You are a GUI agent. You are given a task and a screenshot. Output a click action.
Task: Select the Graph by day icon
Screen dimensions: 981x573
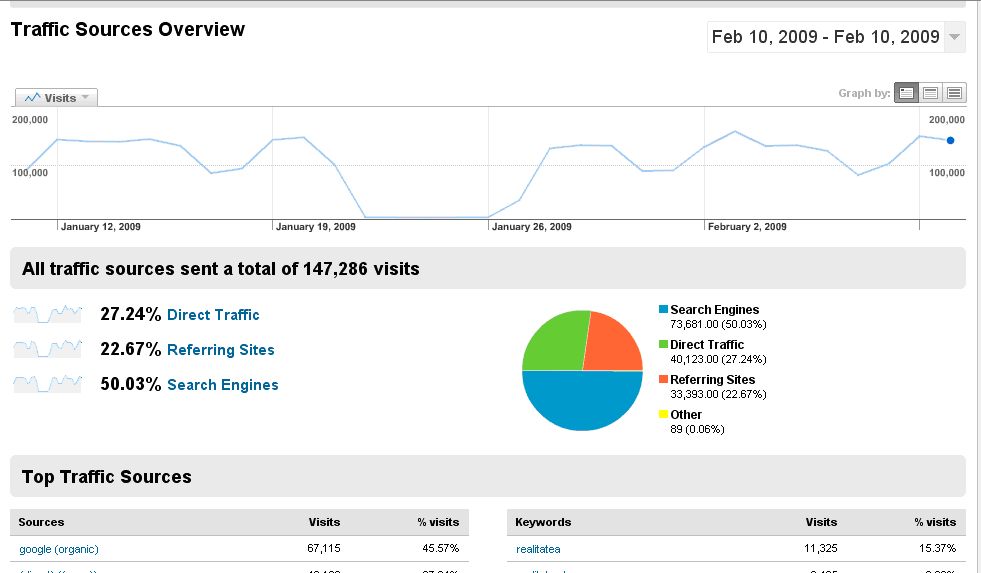pyautogui.click(x=907, y=93)
